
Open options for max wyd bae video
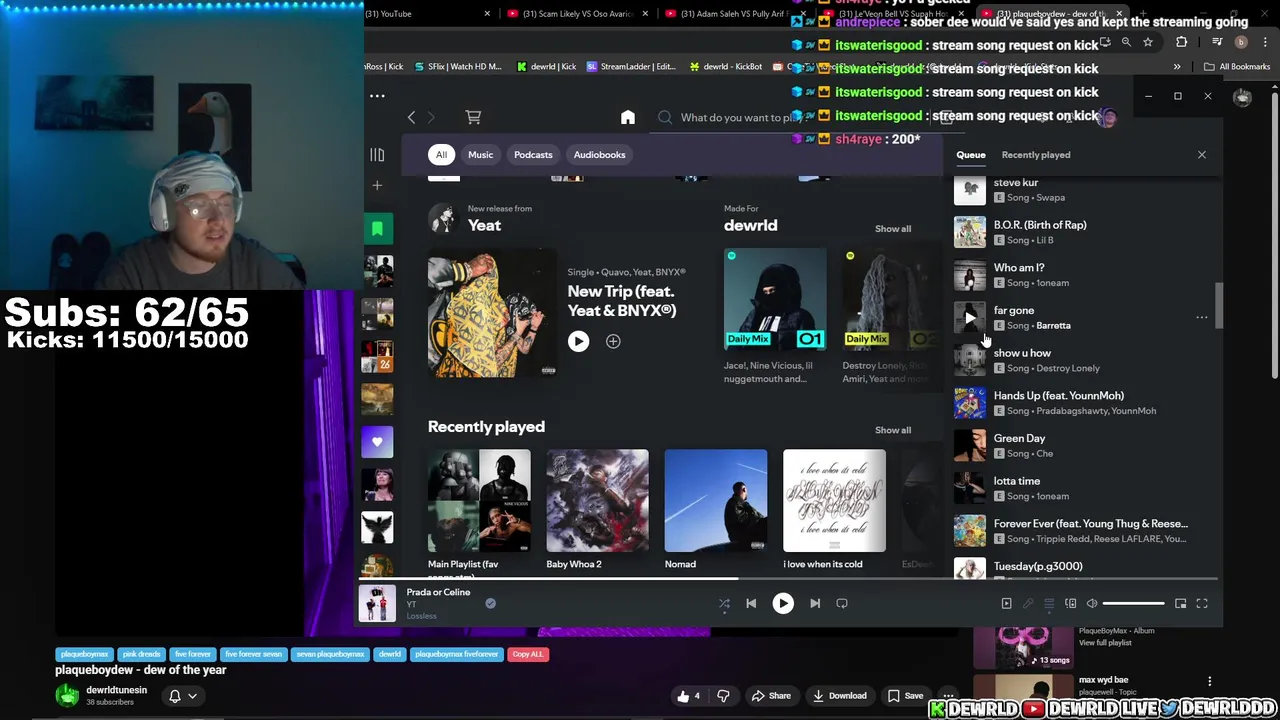[1209, 682]
